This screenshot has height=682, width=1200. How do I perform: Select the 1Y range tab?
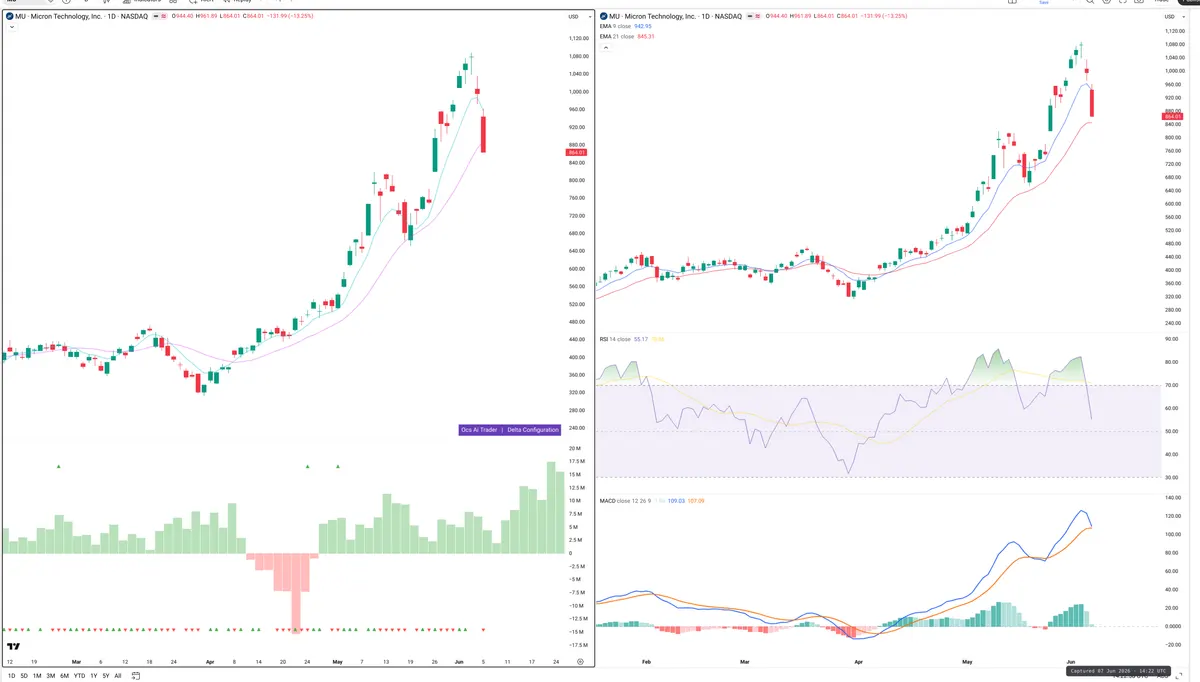coord(94,675)
